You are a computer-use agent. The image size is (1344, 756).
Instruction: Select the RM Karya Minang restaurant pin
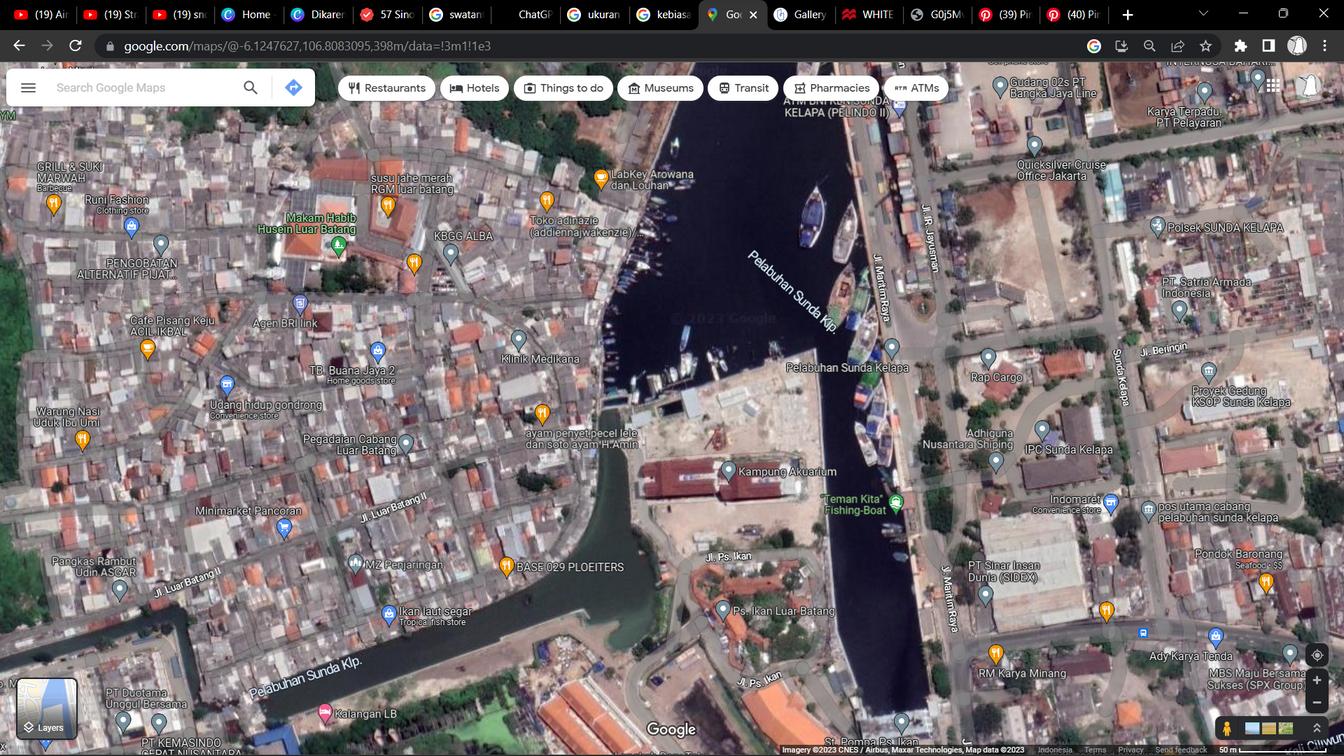[x=996, y=653]
